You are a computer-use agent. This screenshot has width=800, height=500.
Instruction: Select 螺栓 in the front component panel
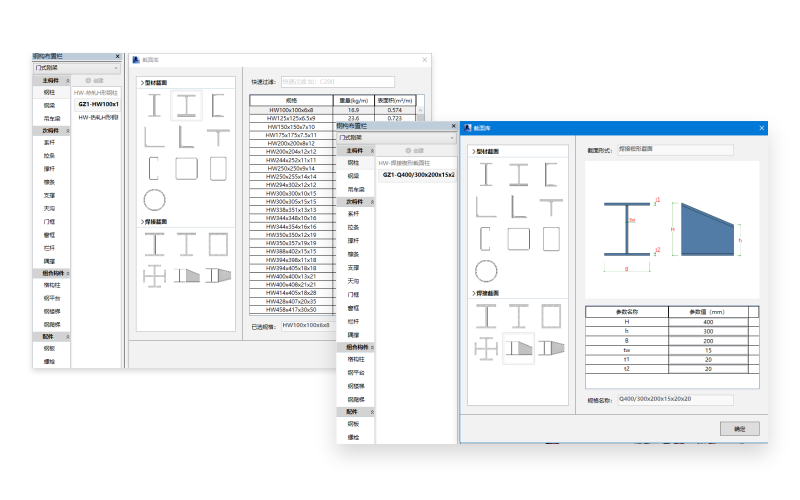(x=354, y=437)
